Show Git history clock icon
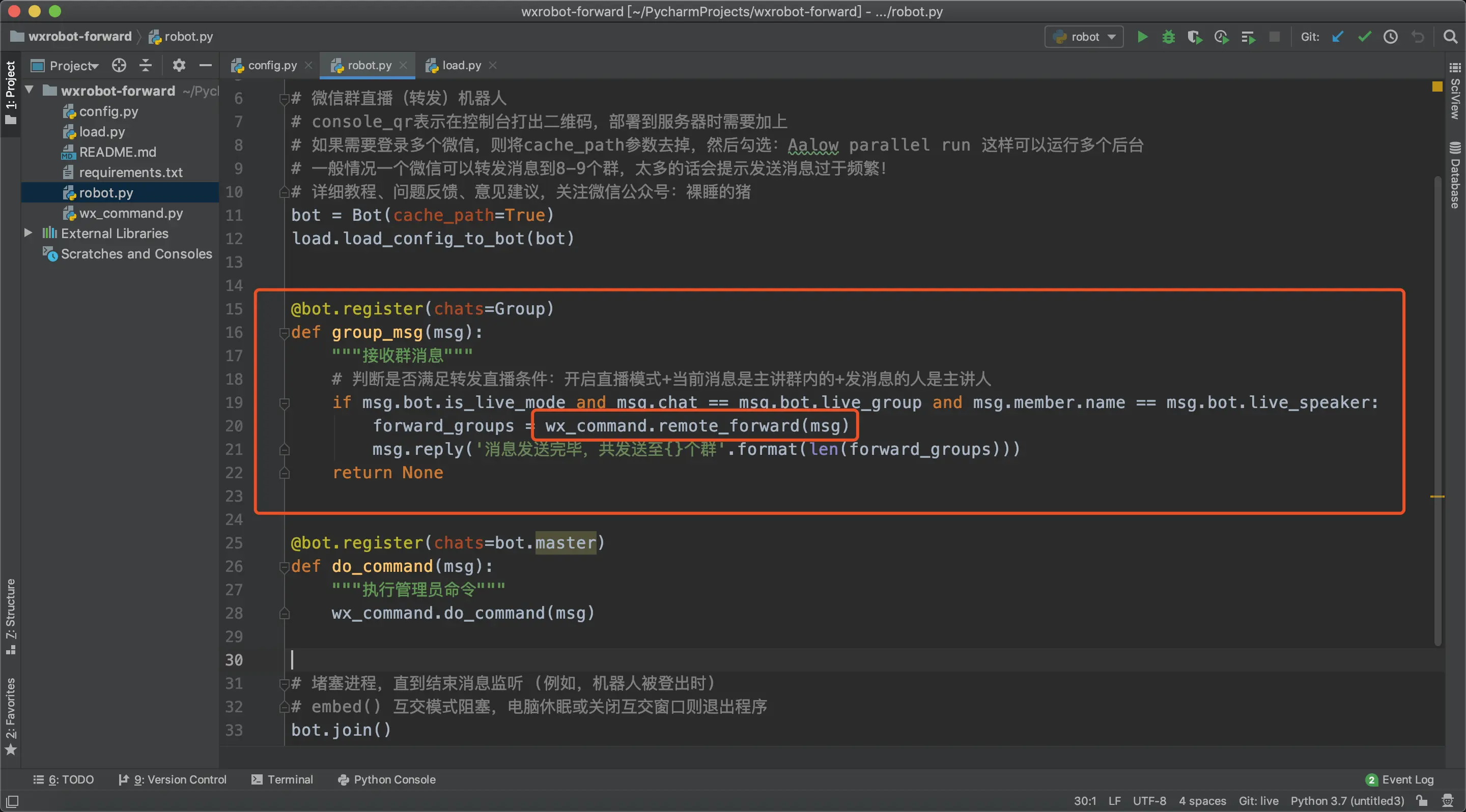This screenshot has height=812, width=1466. 1390,37
